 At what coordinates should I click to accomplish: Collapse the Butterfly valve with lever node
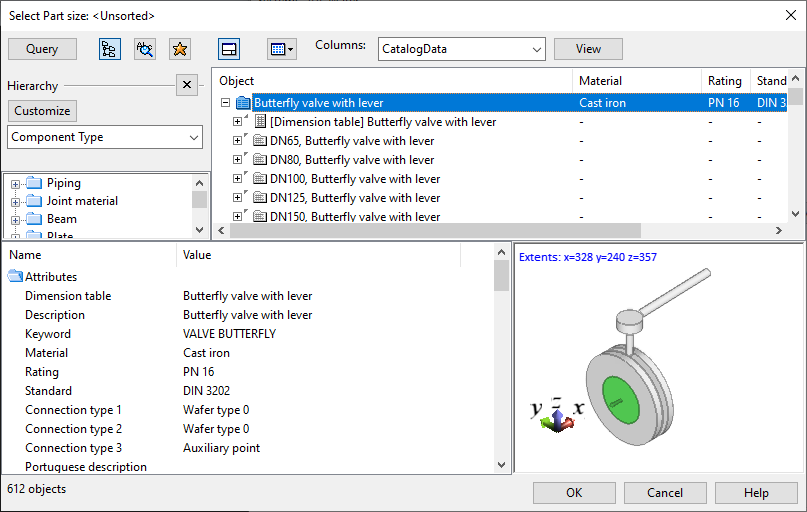(x=225, y=103)
